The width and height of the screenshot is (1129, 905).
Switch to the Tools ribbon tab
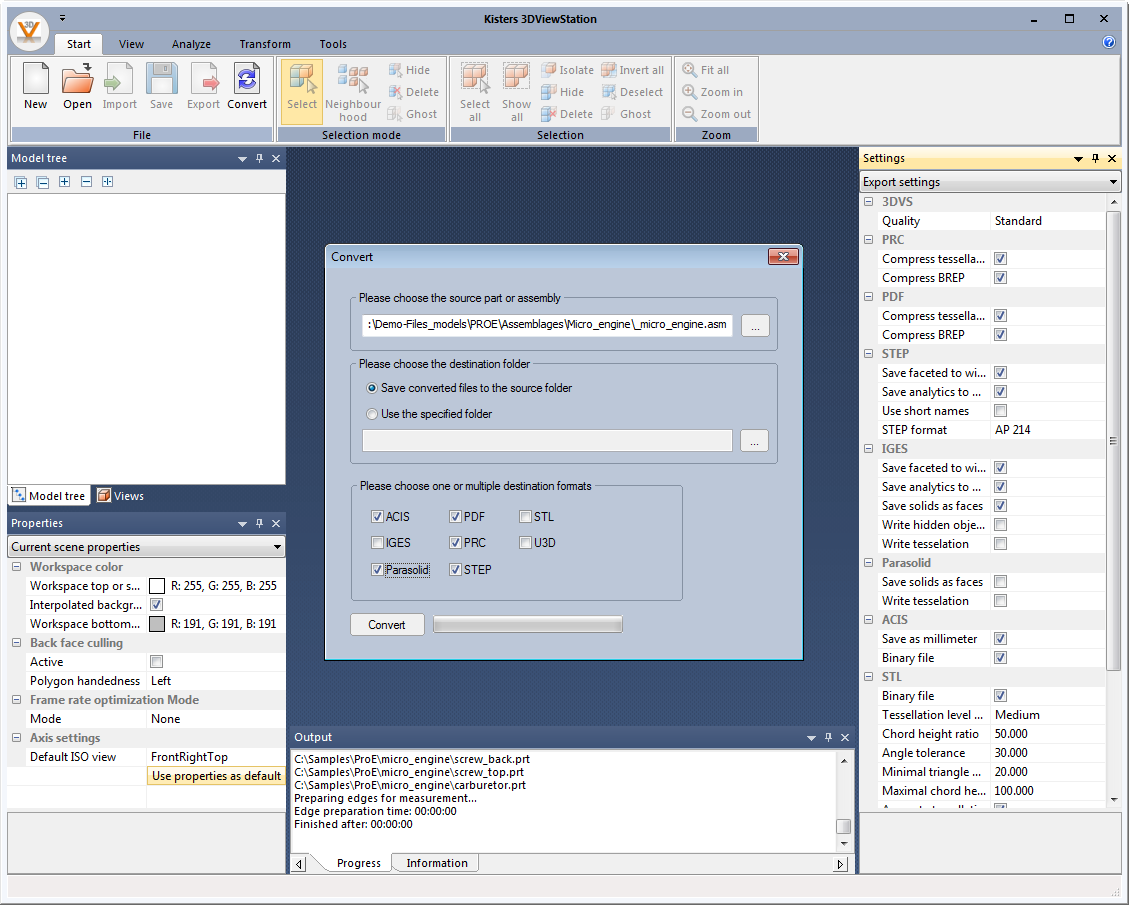click(x=333, y=44)
